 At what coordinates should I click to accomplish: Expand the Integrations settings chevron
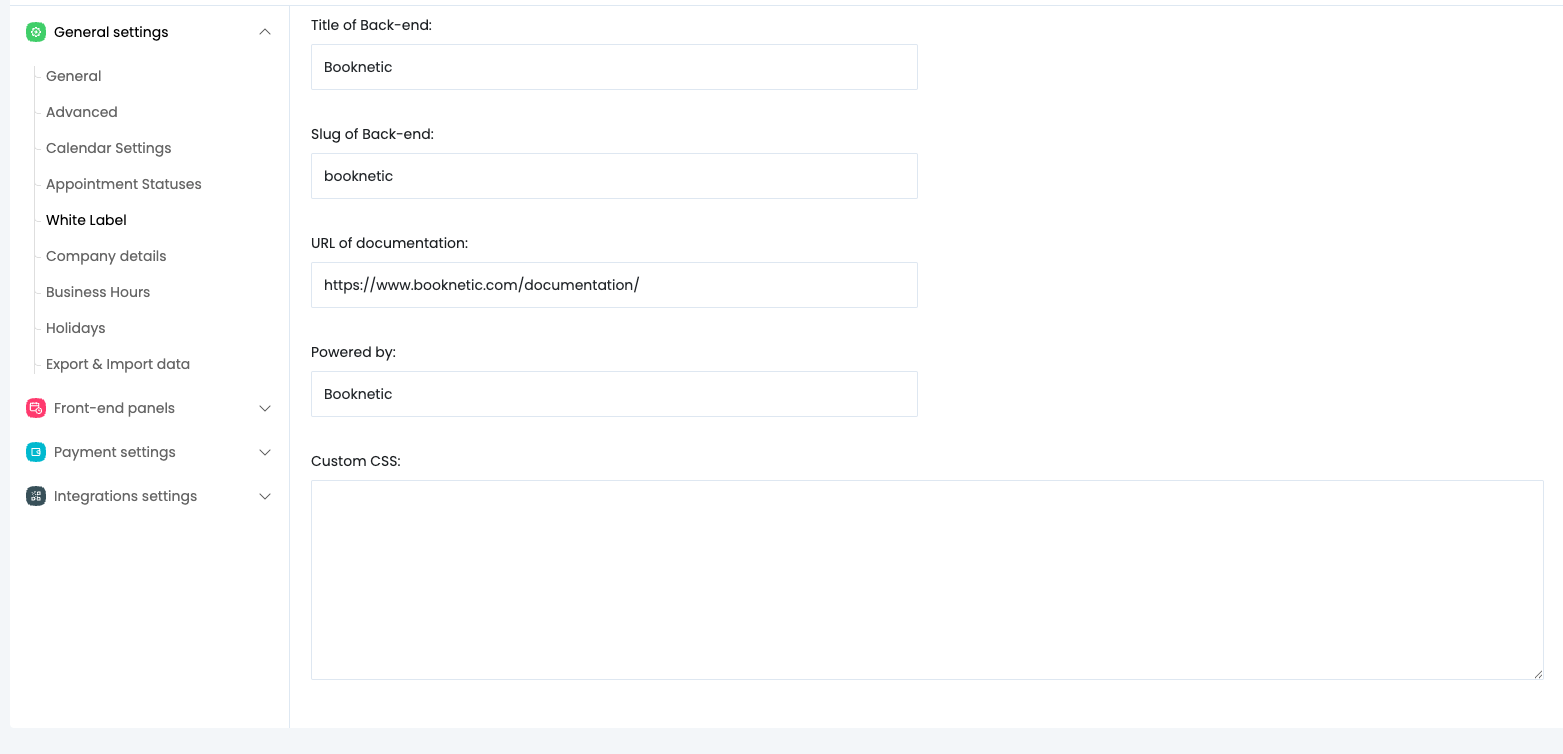coord(265,496)
